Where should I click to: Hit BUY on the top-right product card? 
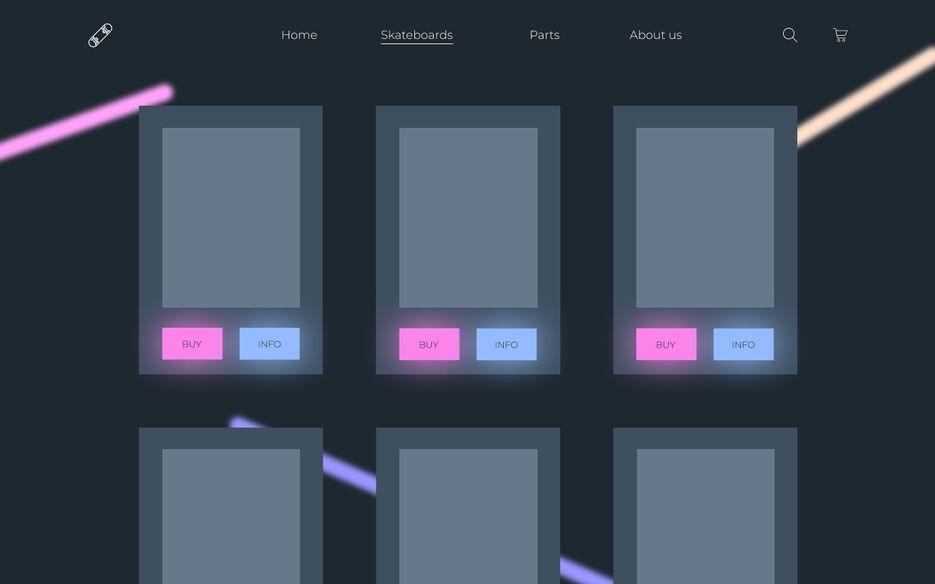coord(666,344)
